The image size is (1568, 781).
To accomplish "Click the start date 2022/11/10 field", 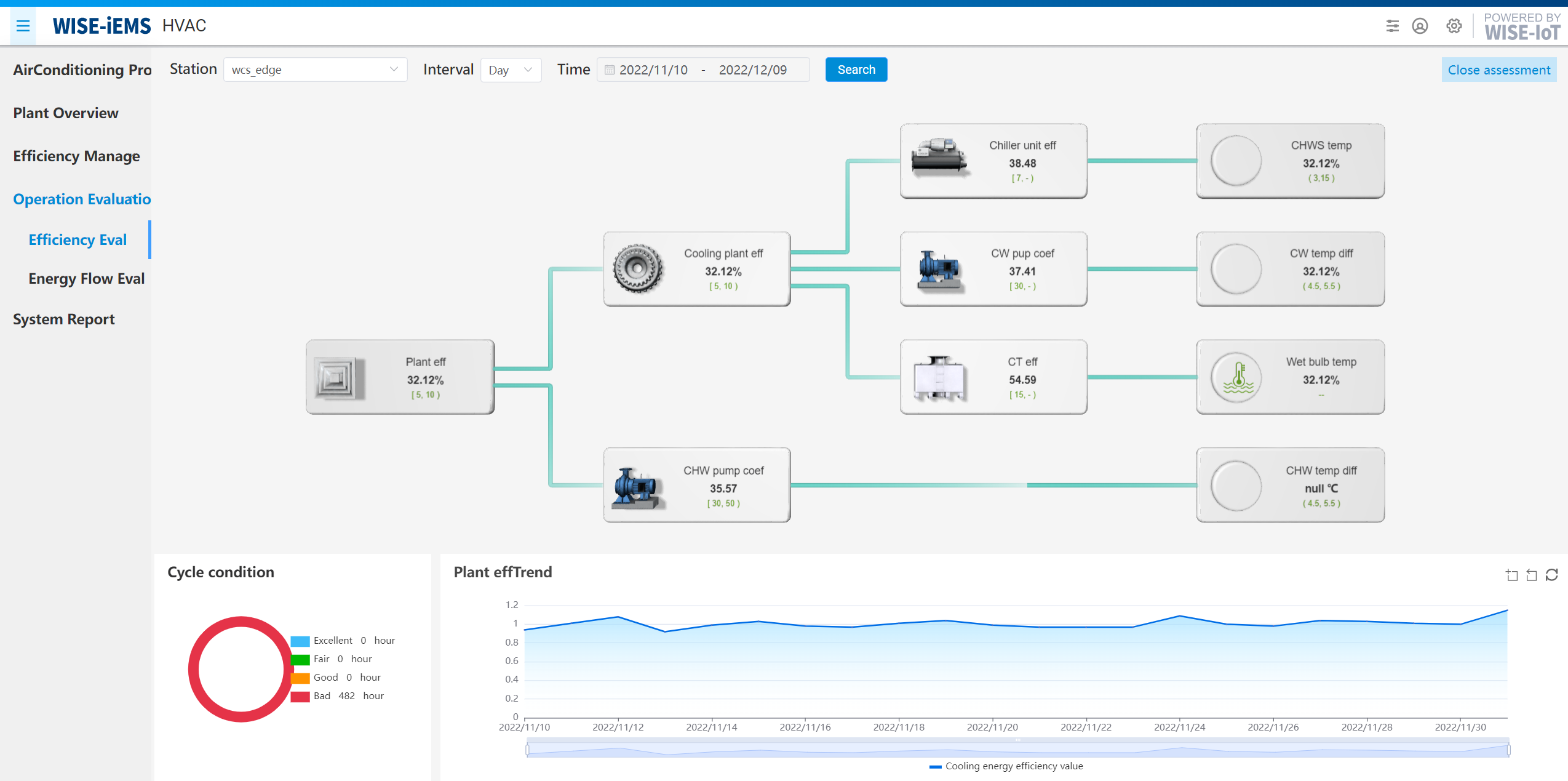I will (x=653, y=70).
